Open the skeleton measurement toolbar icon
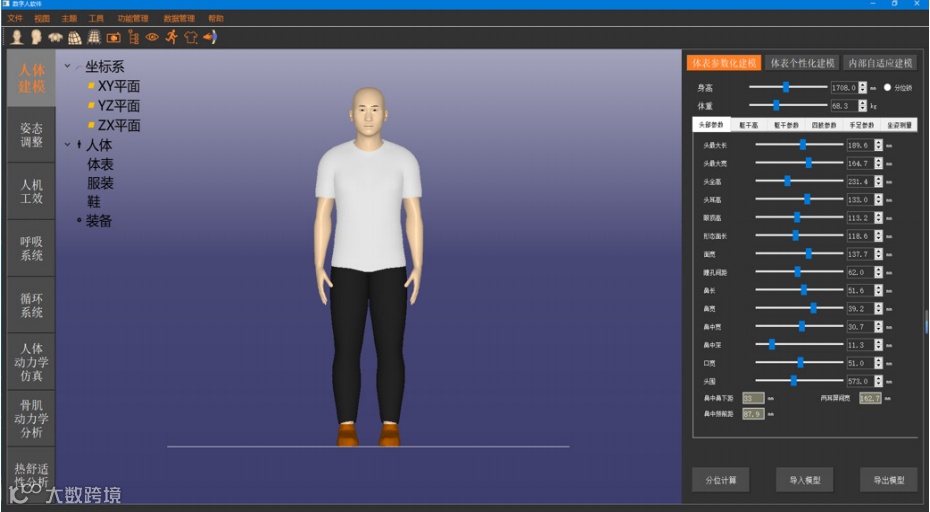The height and width of the screenshot is (512, 930). (133, 38)
